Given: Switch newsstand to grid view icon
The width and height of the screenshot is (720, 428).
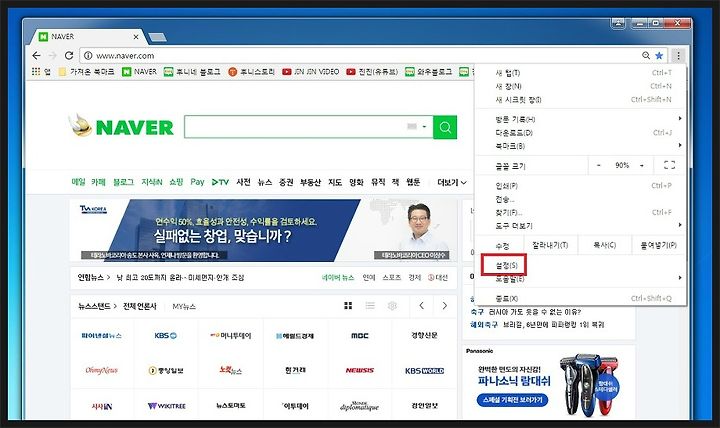Looking at the screenshot, I should pyautogui.click(x=348, y=305).
